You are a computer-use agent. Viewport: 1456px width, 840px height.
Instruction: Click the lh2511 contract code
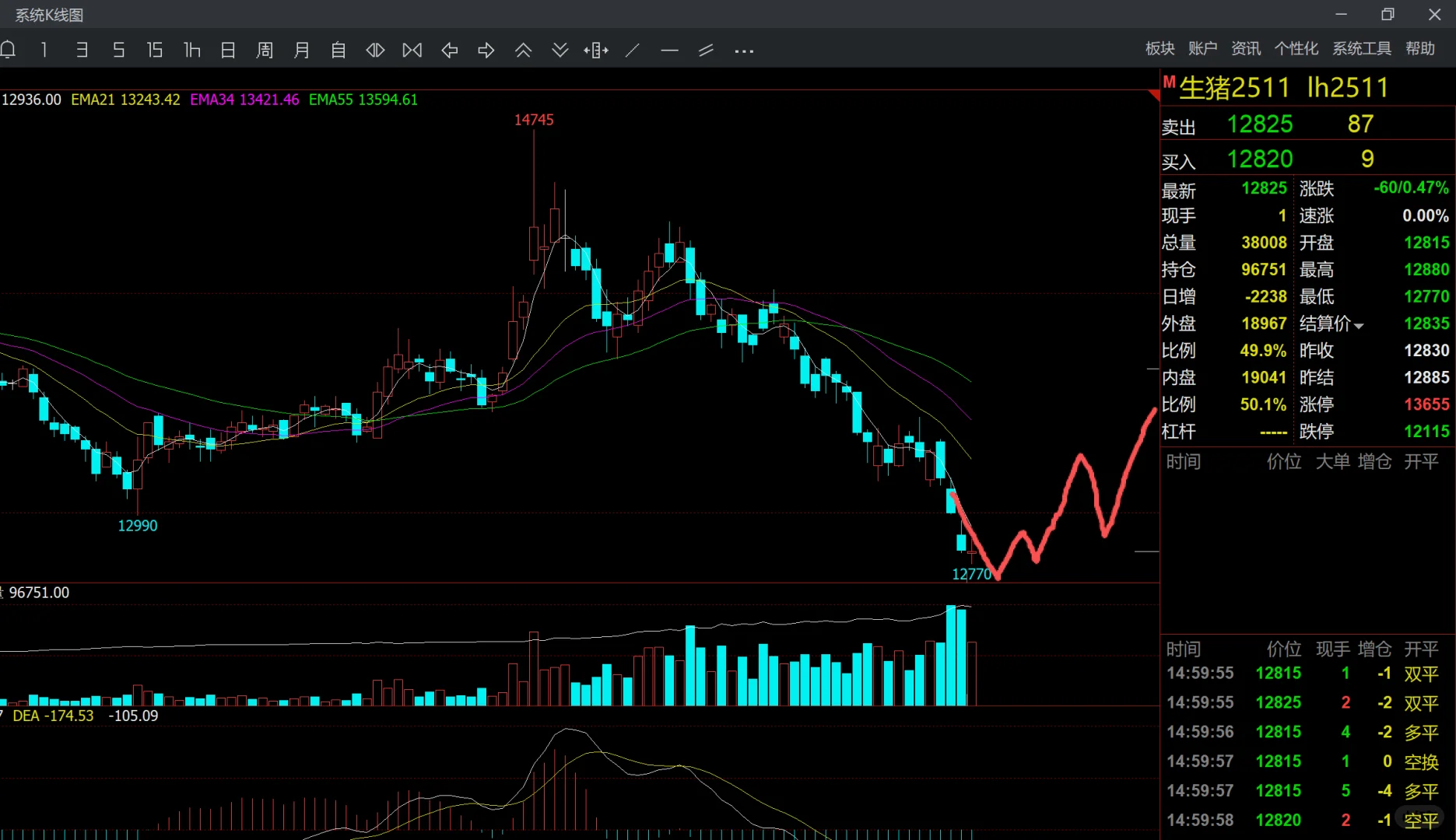point(1348,88)
